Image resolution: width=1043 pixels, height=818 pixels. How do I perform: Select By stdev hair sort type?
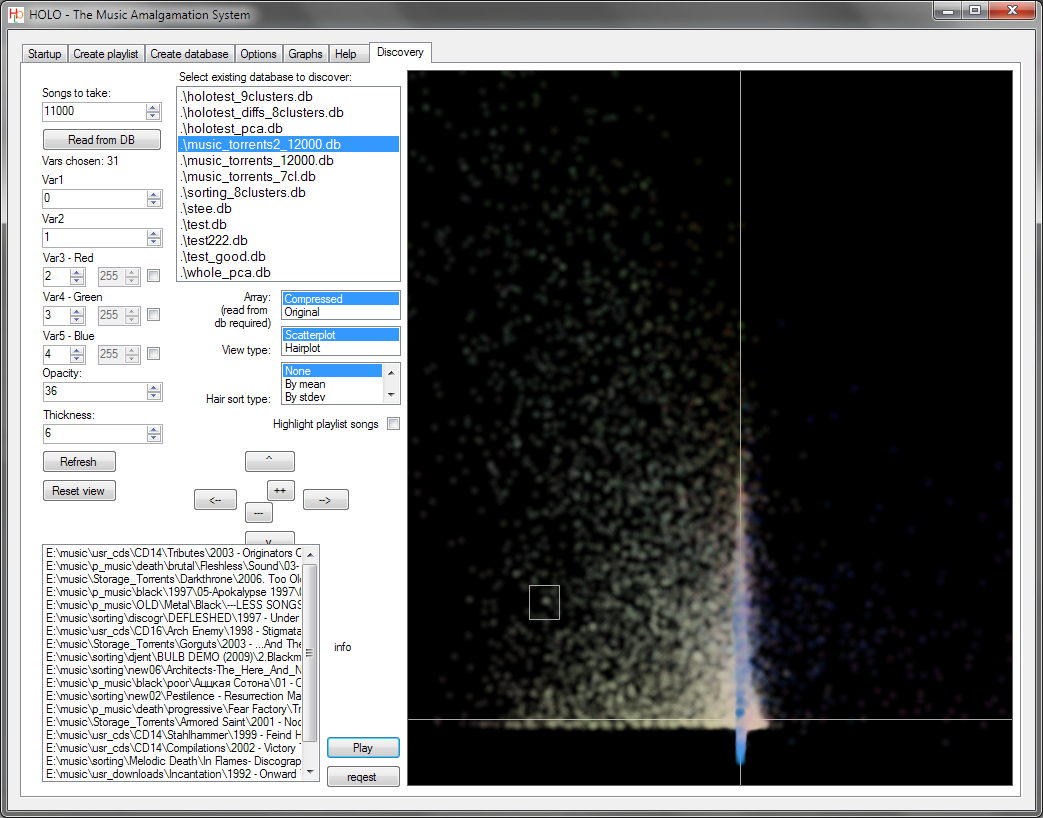[x=333, y=397]
